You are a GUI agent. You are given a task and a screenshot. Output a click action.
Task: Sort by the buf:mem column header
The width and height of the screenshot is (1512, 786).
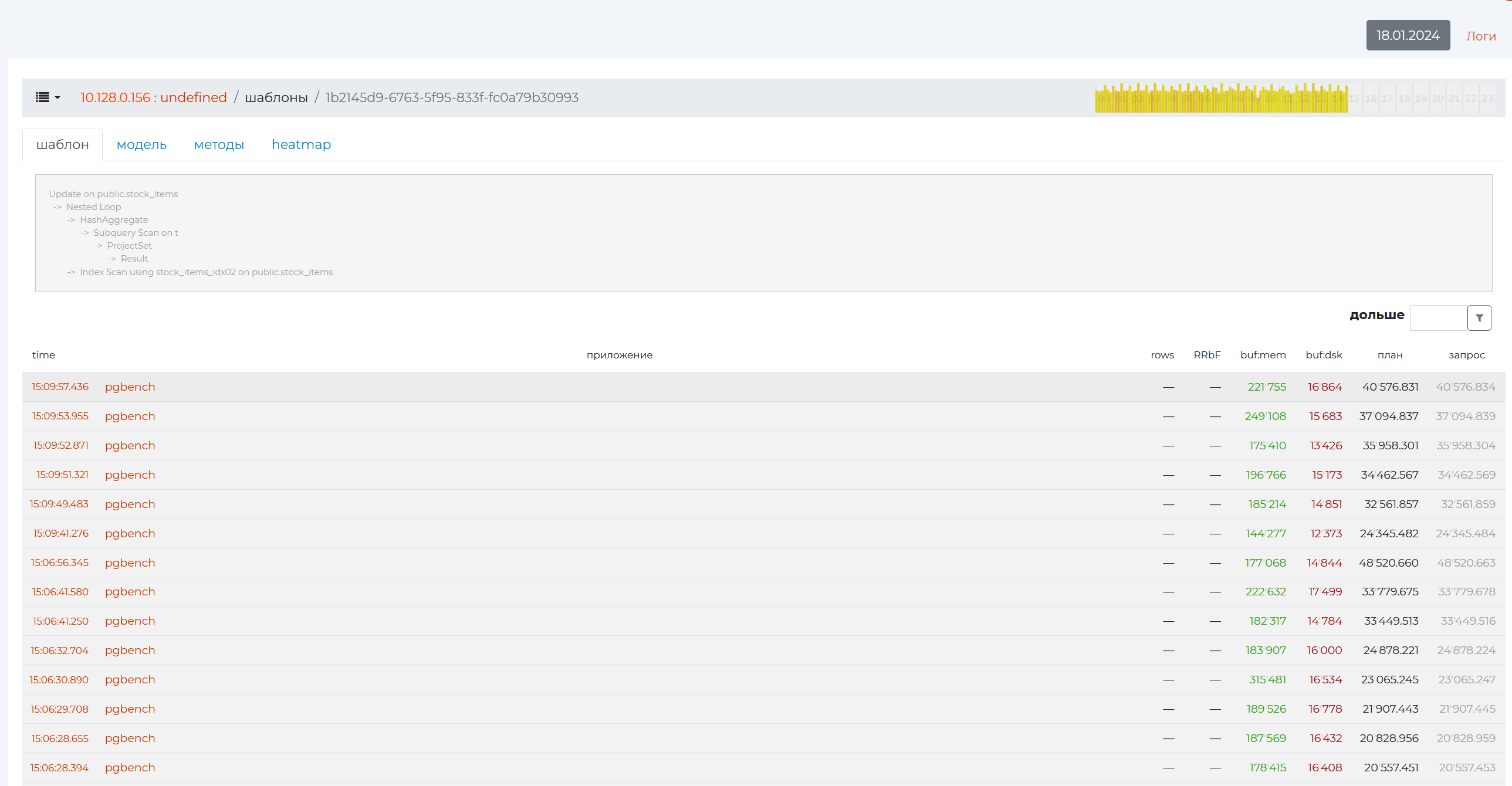click(1263, 355)
